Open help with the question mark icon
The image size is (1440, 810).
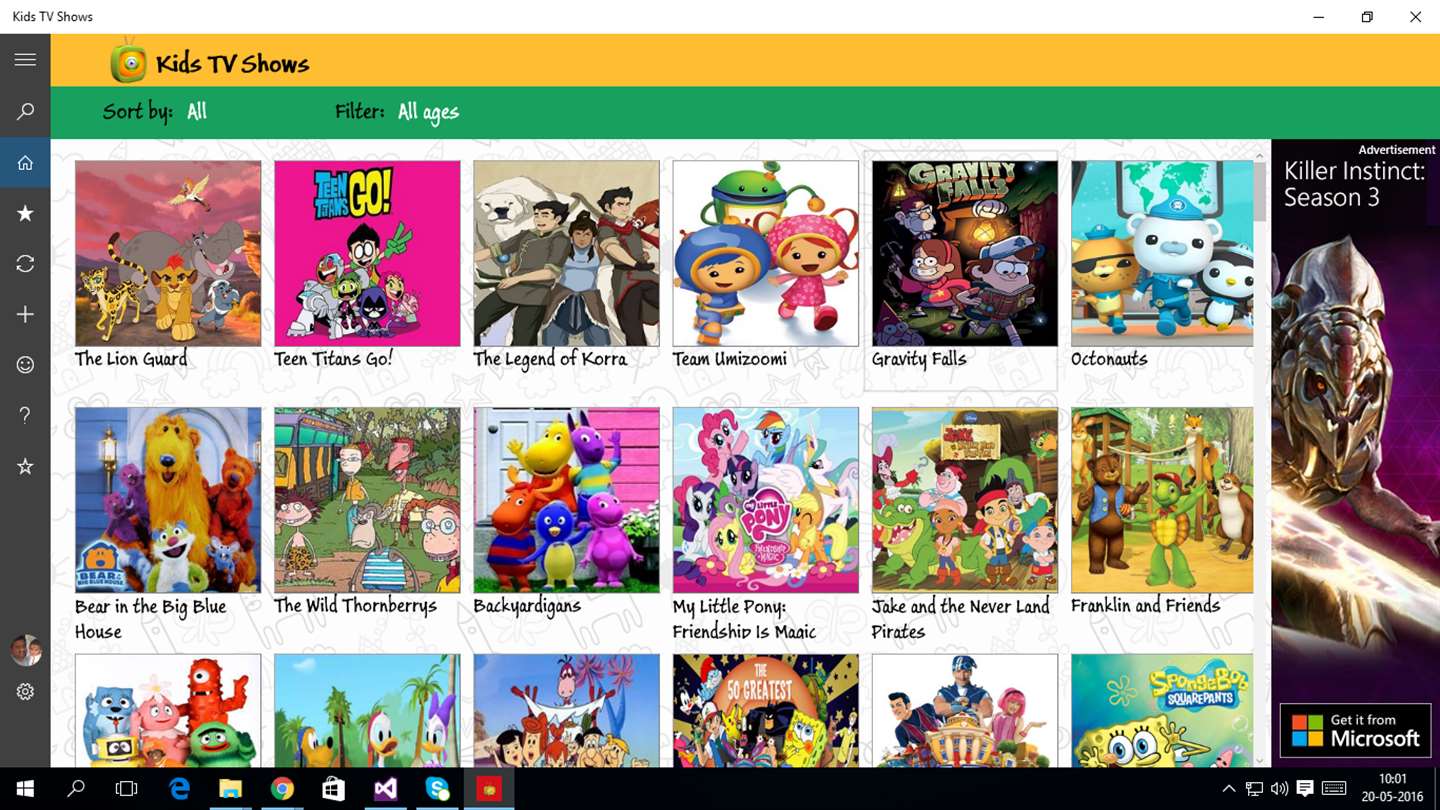25,415
